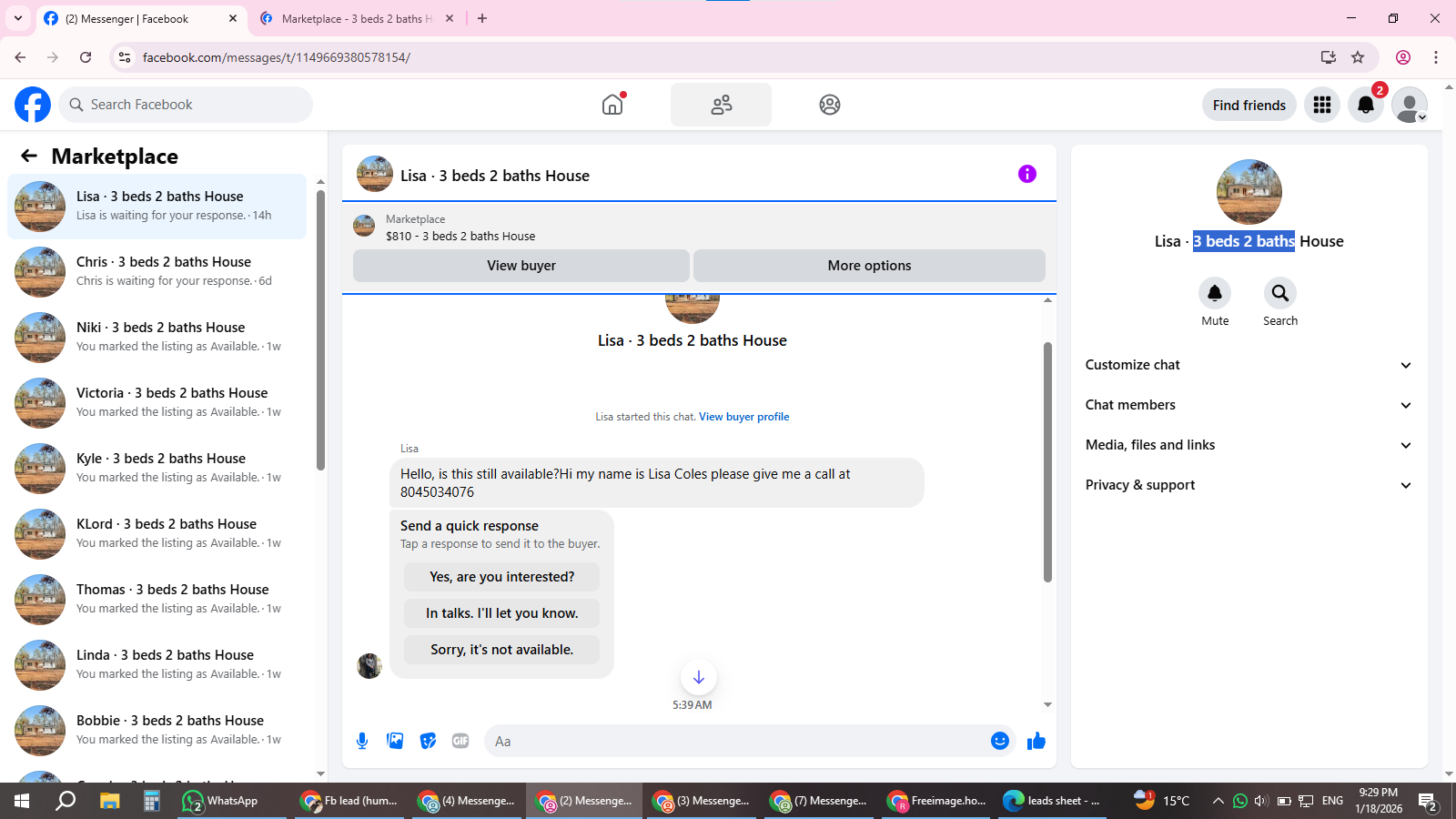Click sender avatar beside quick responses
Image resolution: width=1456 pixels, height=819 pixels.
click(369, 666)
